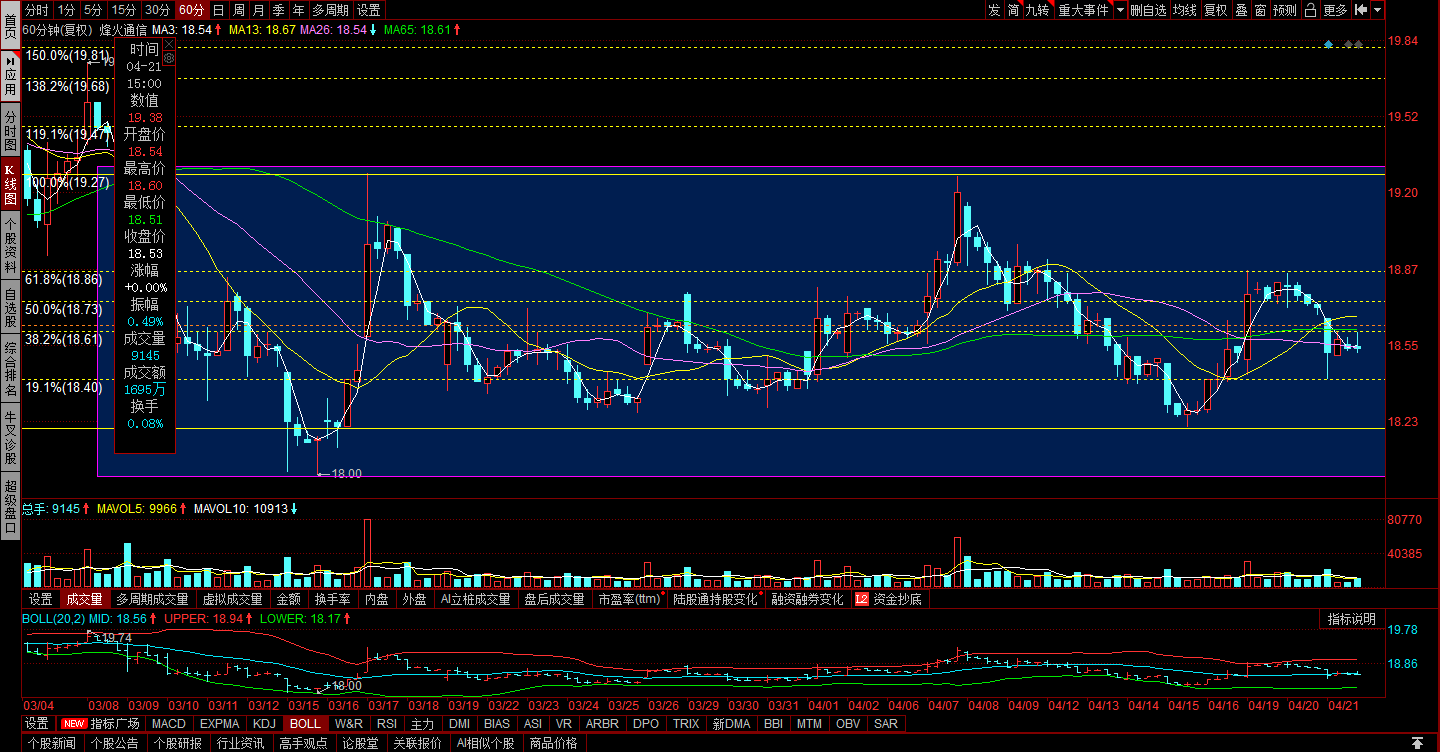The height and width of the screenshot is (752, 1440).
Task: Close the data info popup panel
Action: click(169, 44)
